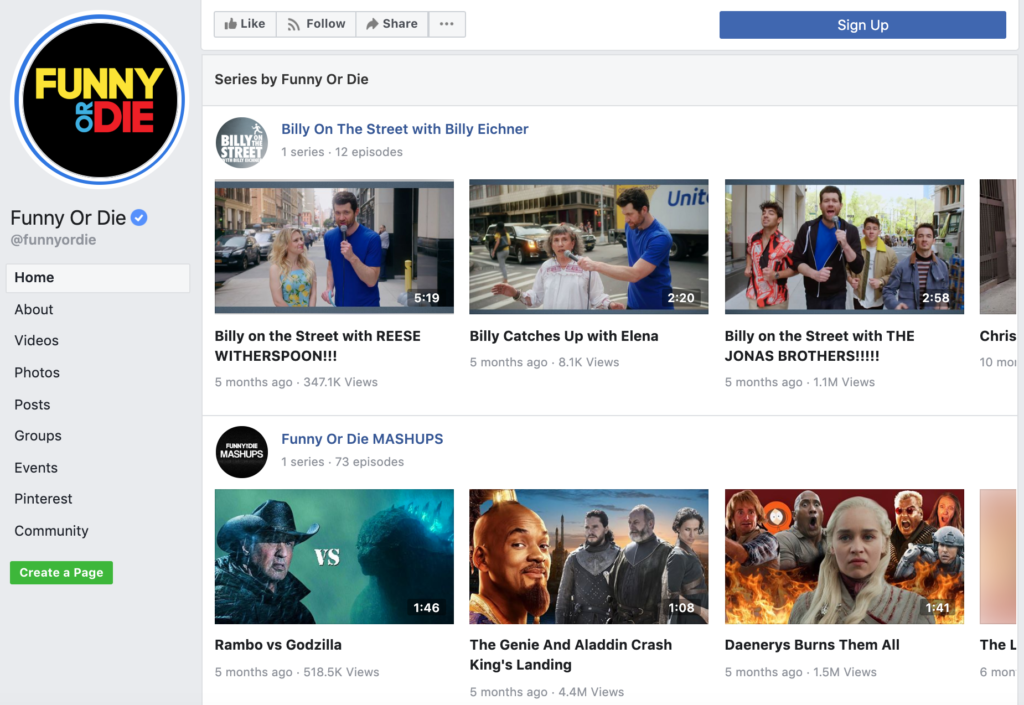Navigate to the Community section

pos(51,530)
